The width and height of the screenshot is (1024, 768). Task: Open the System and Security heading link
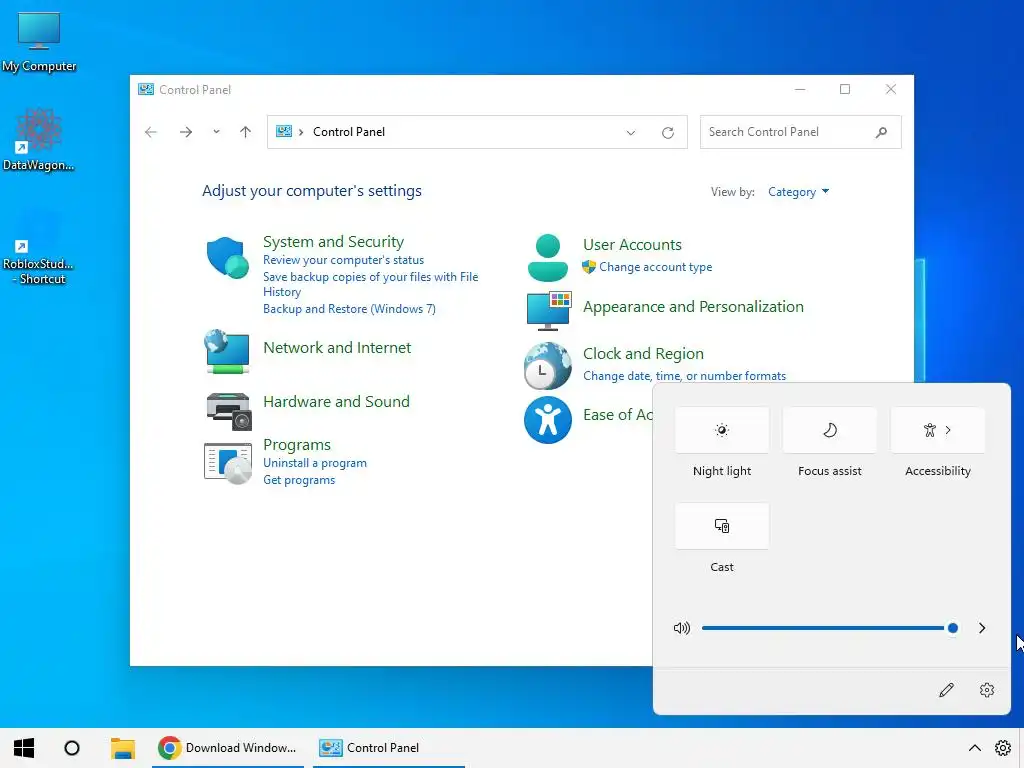[333, 242]
